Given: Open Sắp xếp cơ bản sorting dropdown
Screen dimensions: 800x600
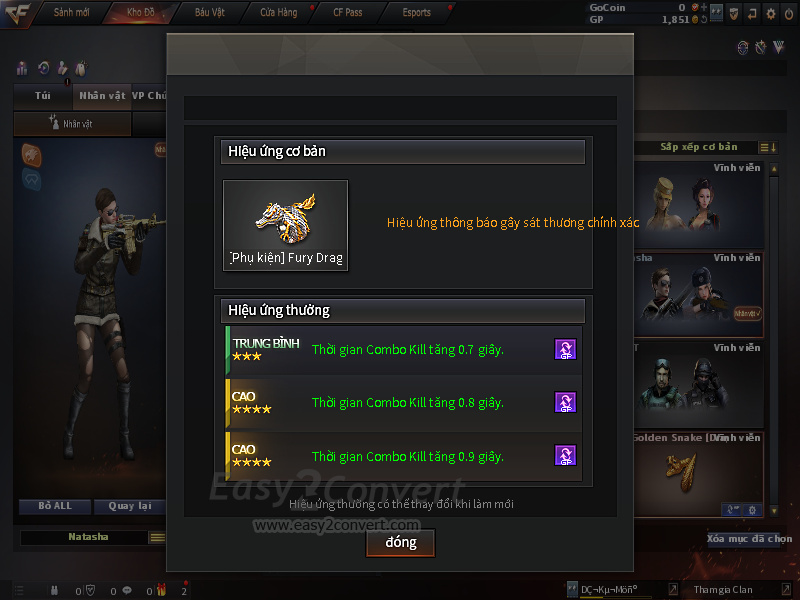Looking at the screenshot, I should 698,147.
